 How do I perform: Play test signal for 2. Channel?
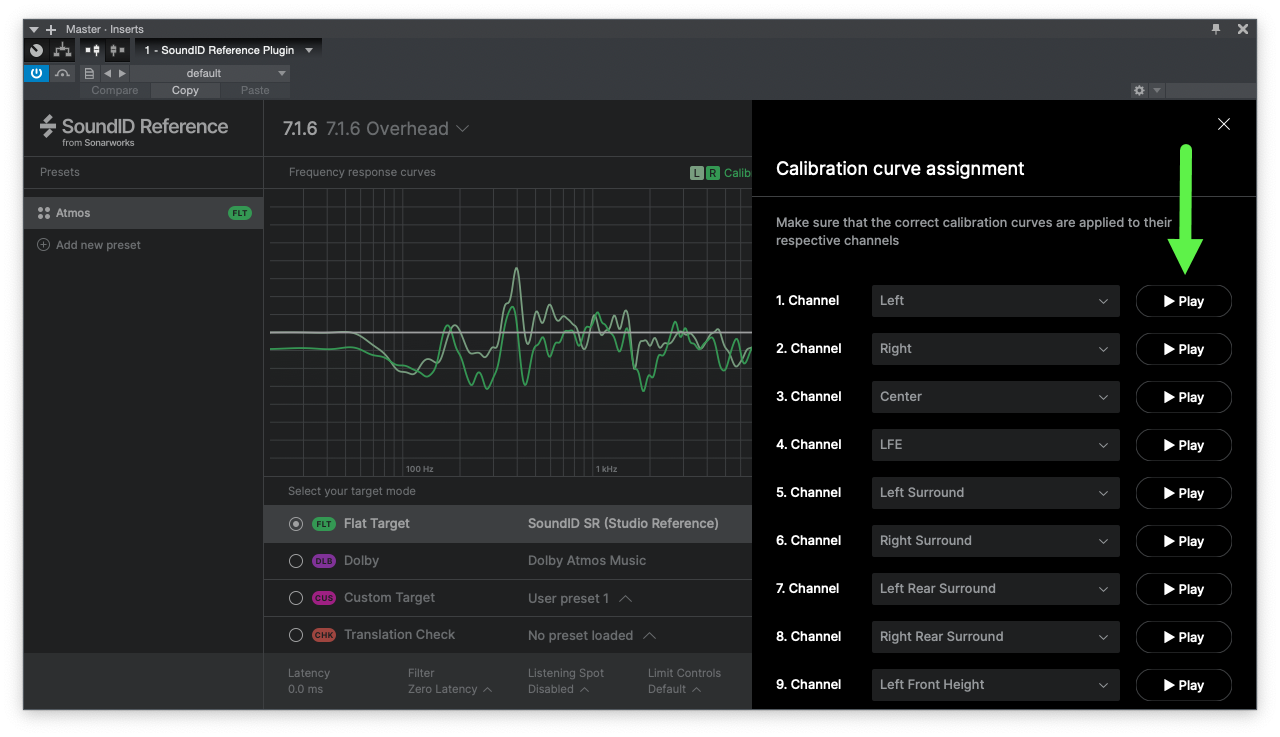(1183, 349)
